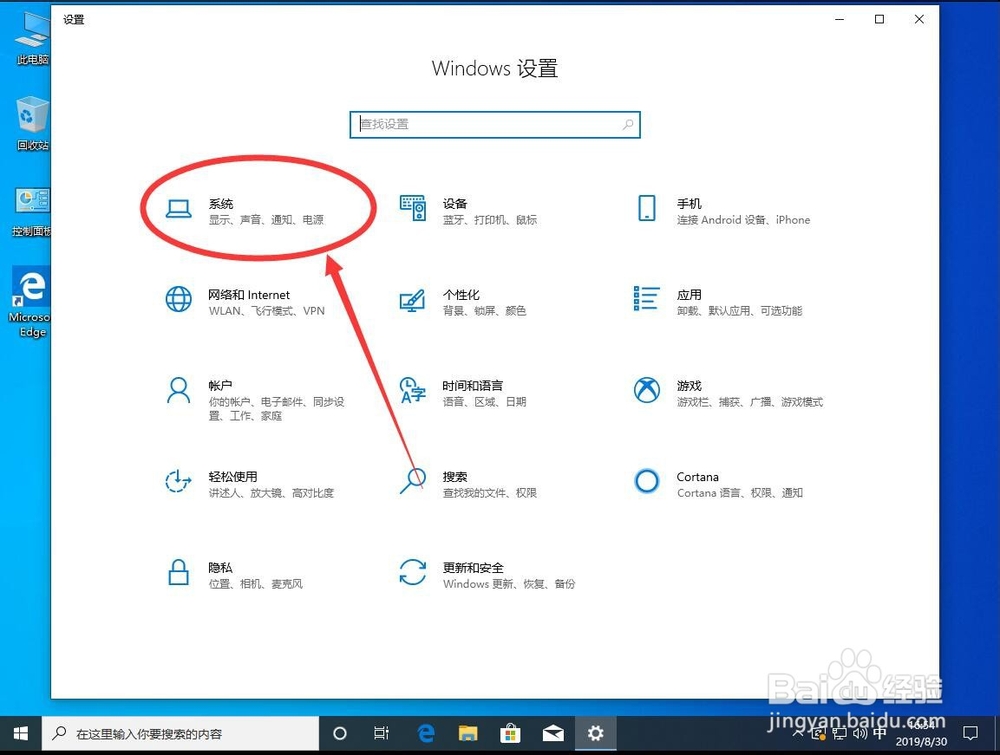Click the volume speaker icon in system tray
The width and height of the screenshot is (1000, 755).
click(x=859, y=734)
